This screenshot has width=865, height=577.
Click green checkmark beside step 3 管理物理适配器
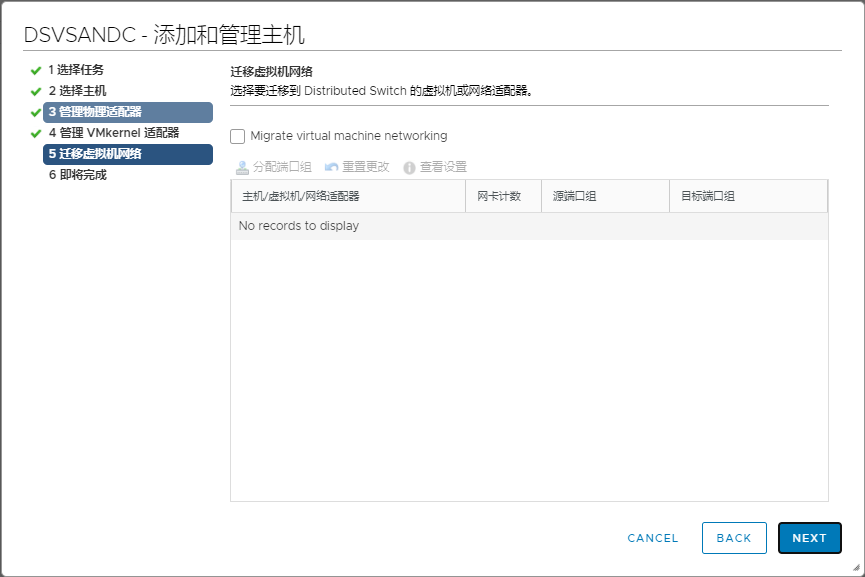point(36,112)
